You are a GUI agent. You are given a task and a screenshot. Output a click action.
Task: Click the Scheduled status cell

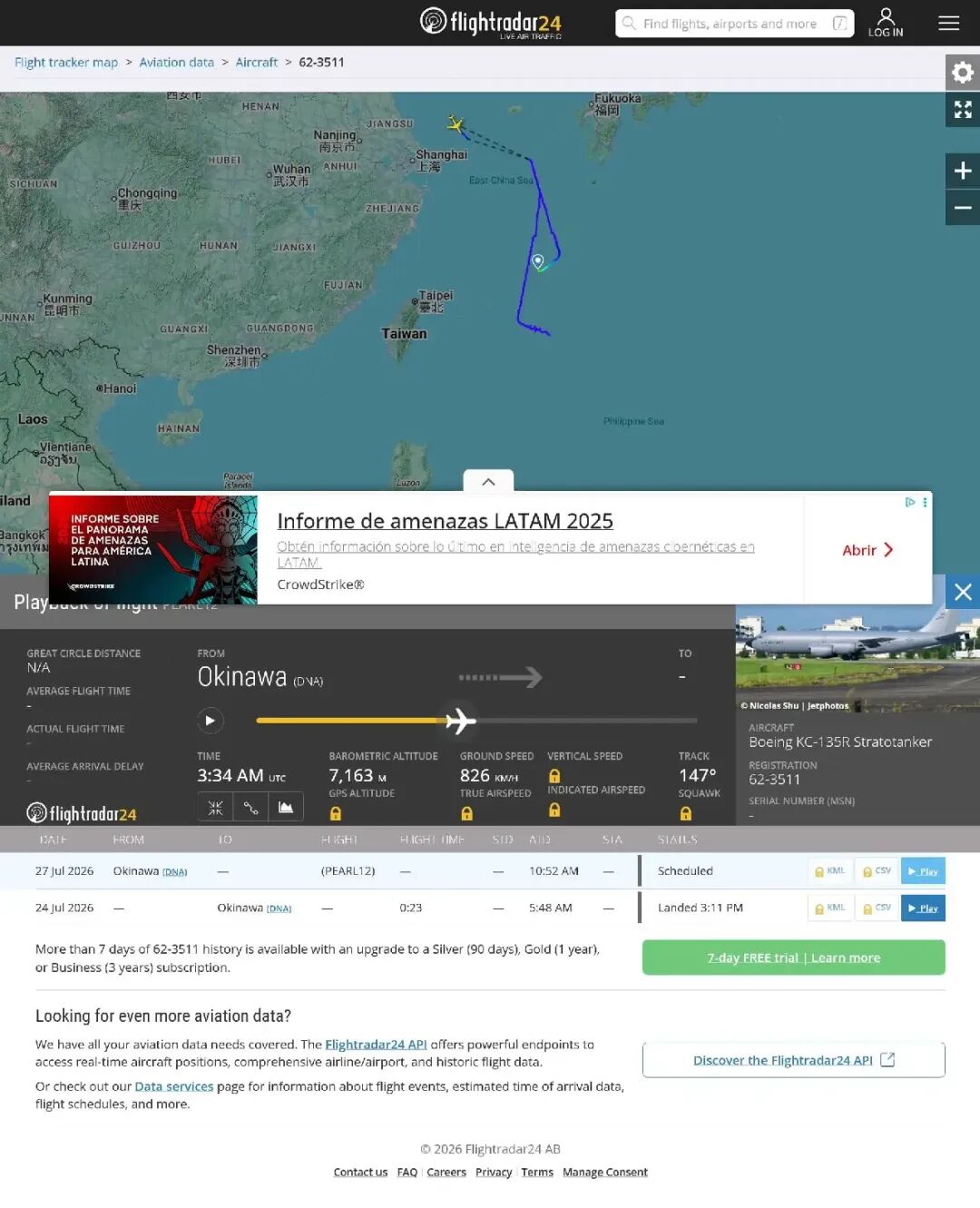[x=685, y=871]
